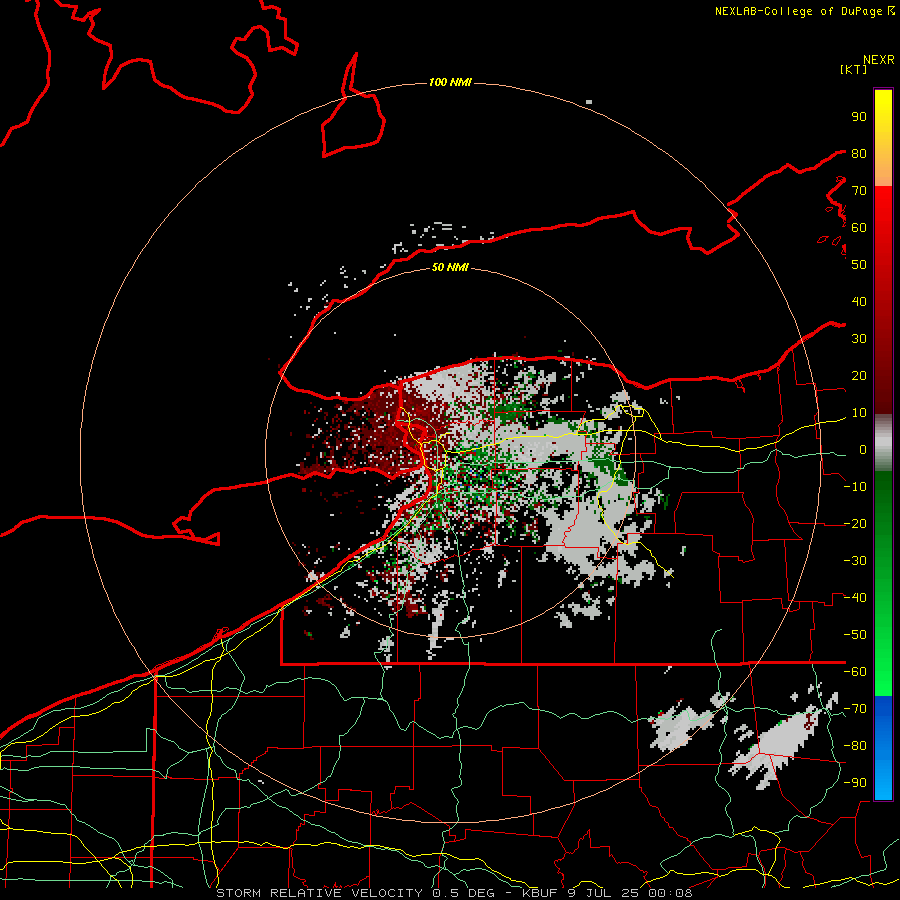Select the positive 40 scale value
Viewport: 900px width, 900px height.
click(x=859, y=302)
